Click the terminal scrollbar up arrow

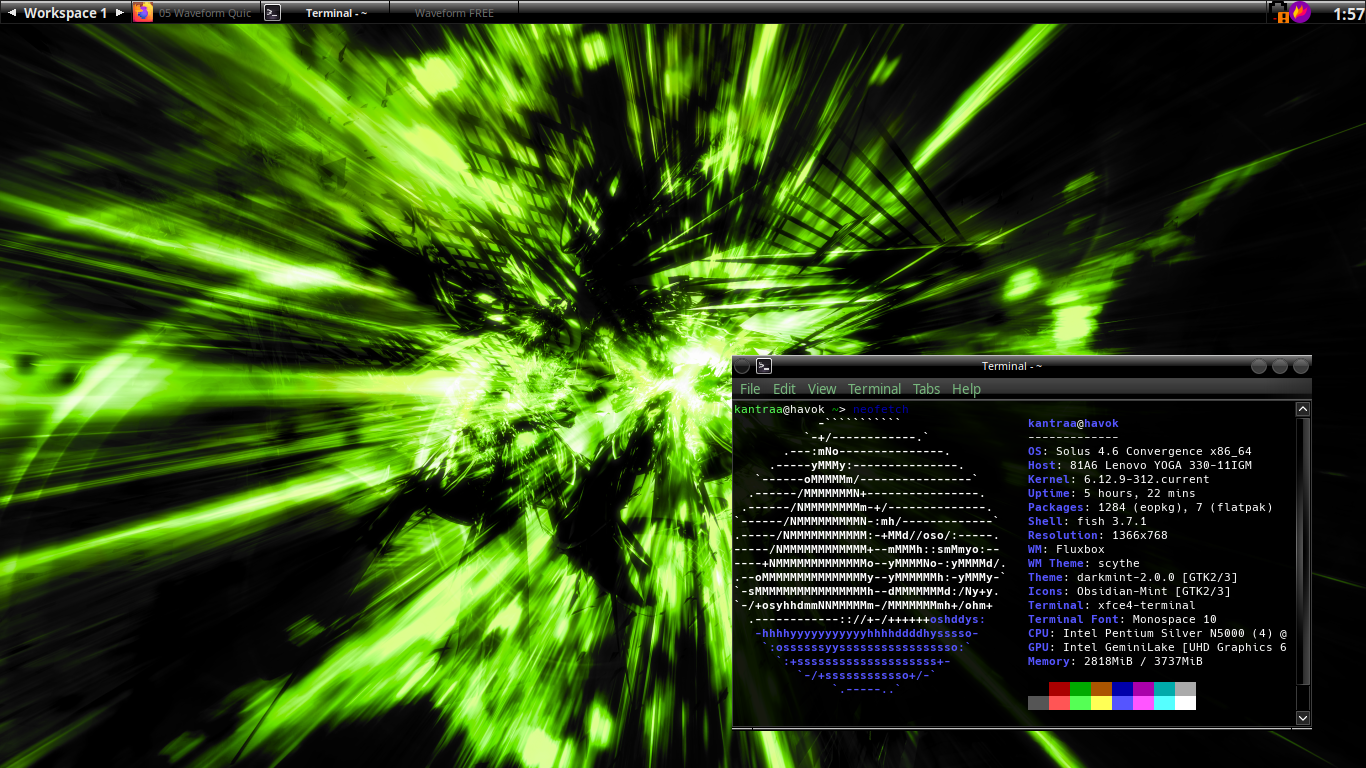(1302, 409)
